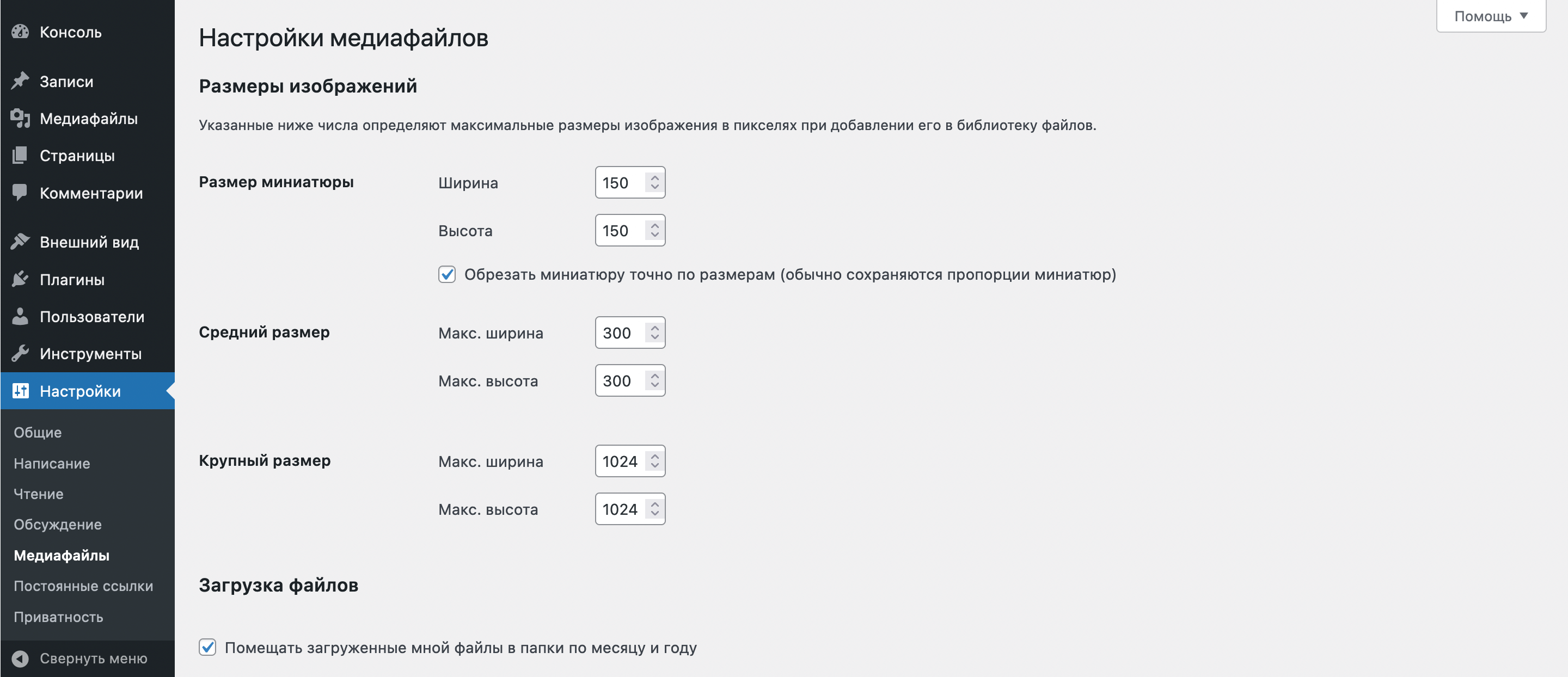
Task: Select the Внешний вид paintbrush icon
Action: 20,242
